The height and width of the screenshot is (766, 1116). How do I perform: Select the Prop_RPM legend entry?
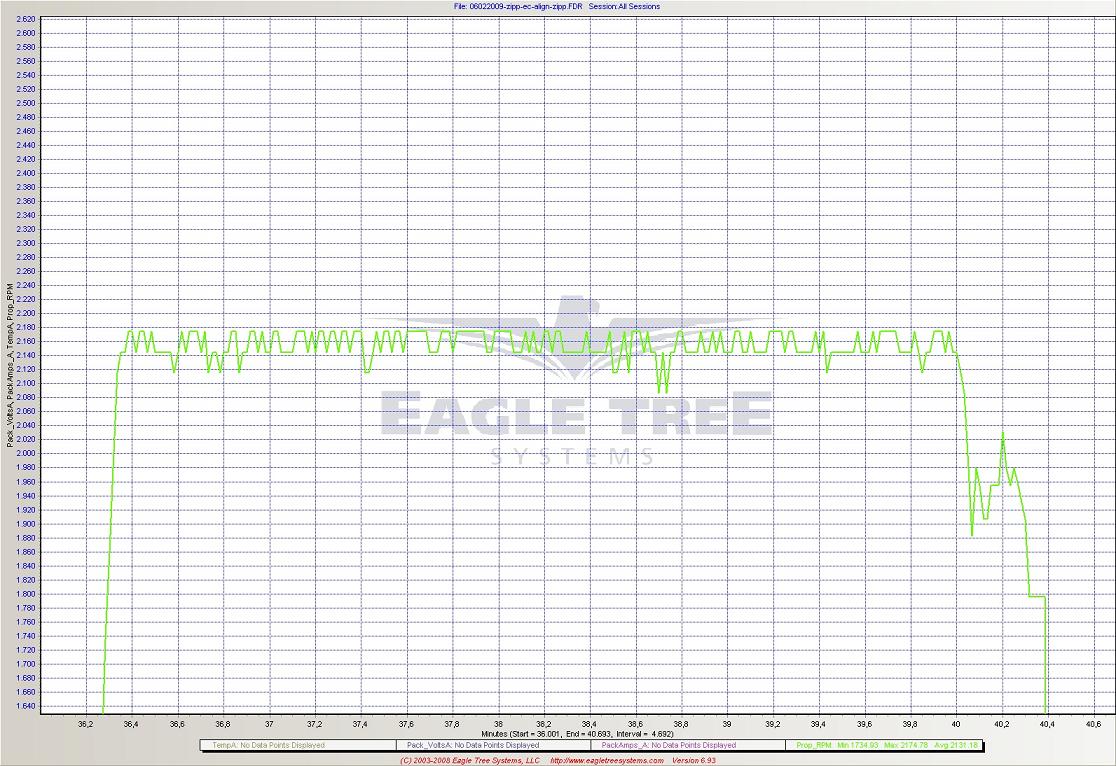click(x=883, y=745)
